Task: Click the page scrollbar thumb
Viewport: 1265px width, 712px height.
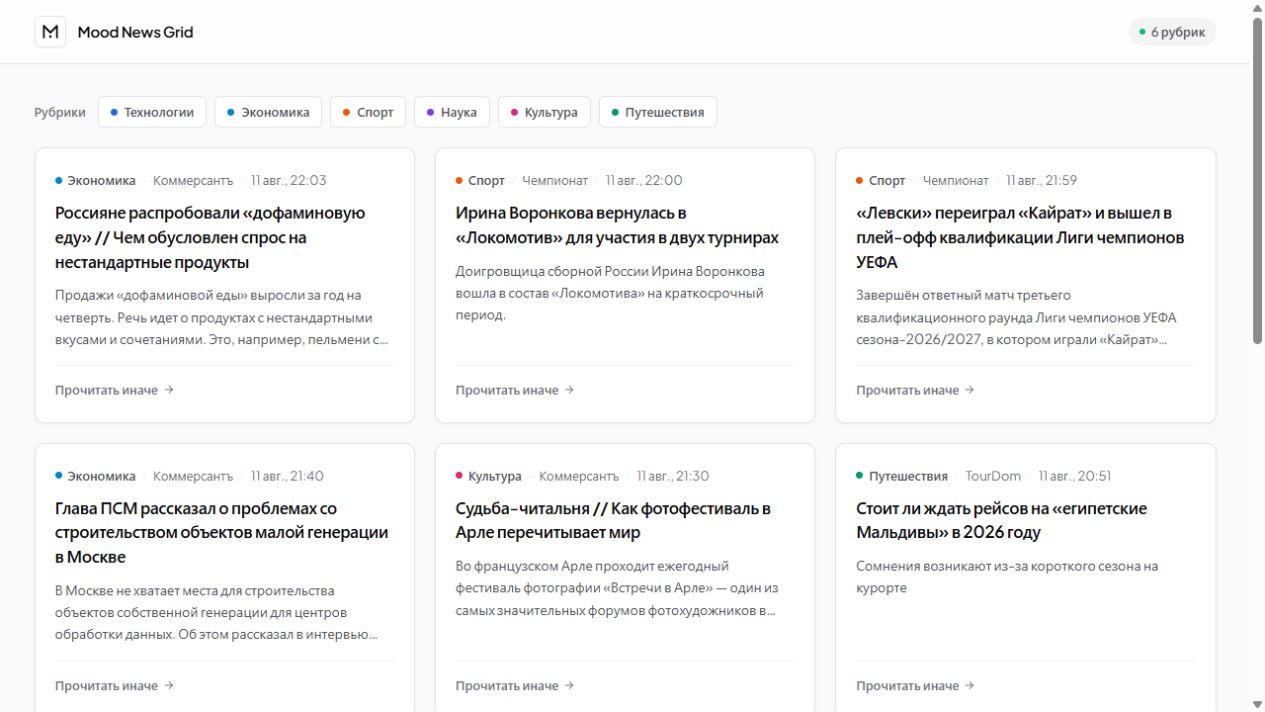Action: pyautogui.click(x=1258, y=180)
